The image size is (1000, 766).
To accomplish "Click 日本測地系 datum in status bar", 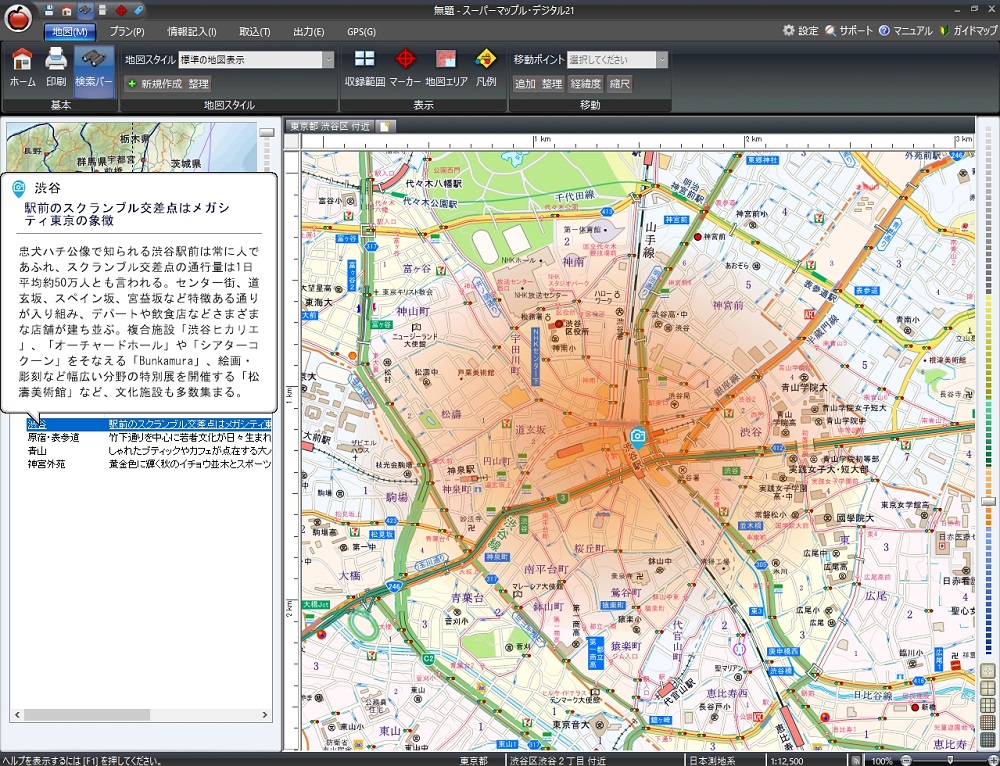I will click(712, 760).
